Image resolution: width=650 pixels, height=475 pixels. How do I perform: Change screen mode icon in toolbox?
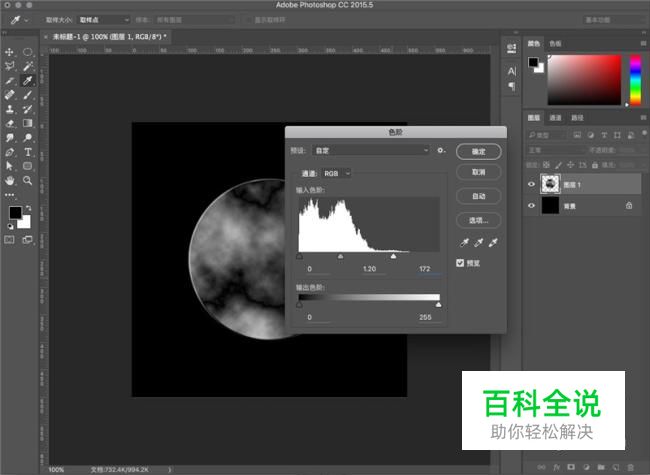point(27,240)
